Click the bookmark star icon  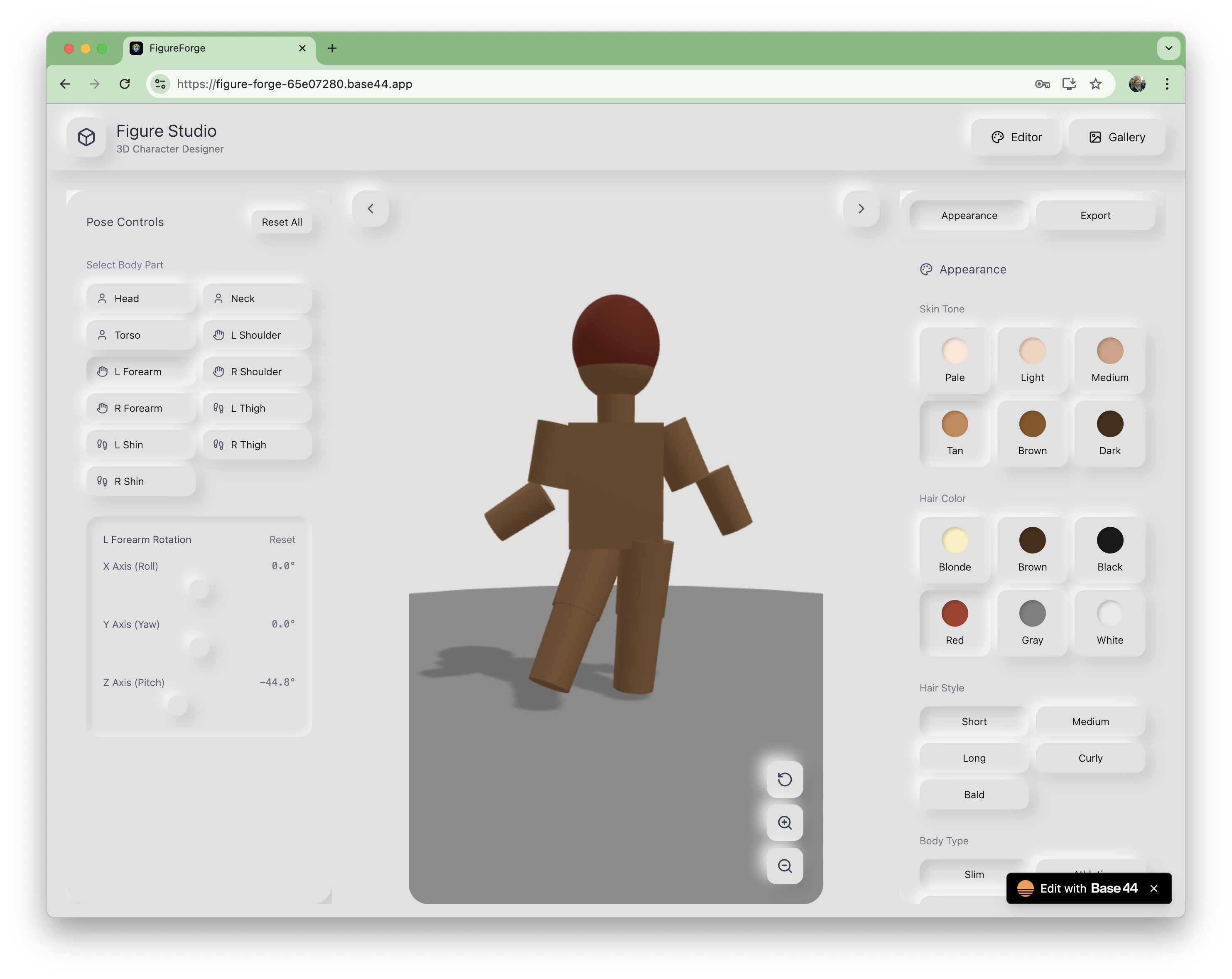point(1095,84)
